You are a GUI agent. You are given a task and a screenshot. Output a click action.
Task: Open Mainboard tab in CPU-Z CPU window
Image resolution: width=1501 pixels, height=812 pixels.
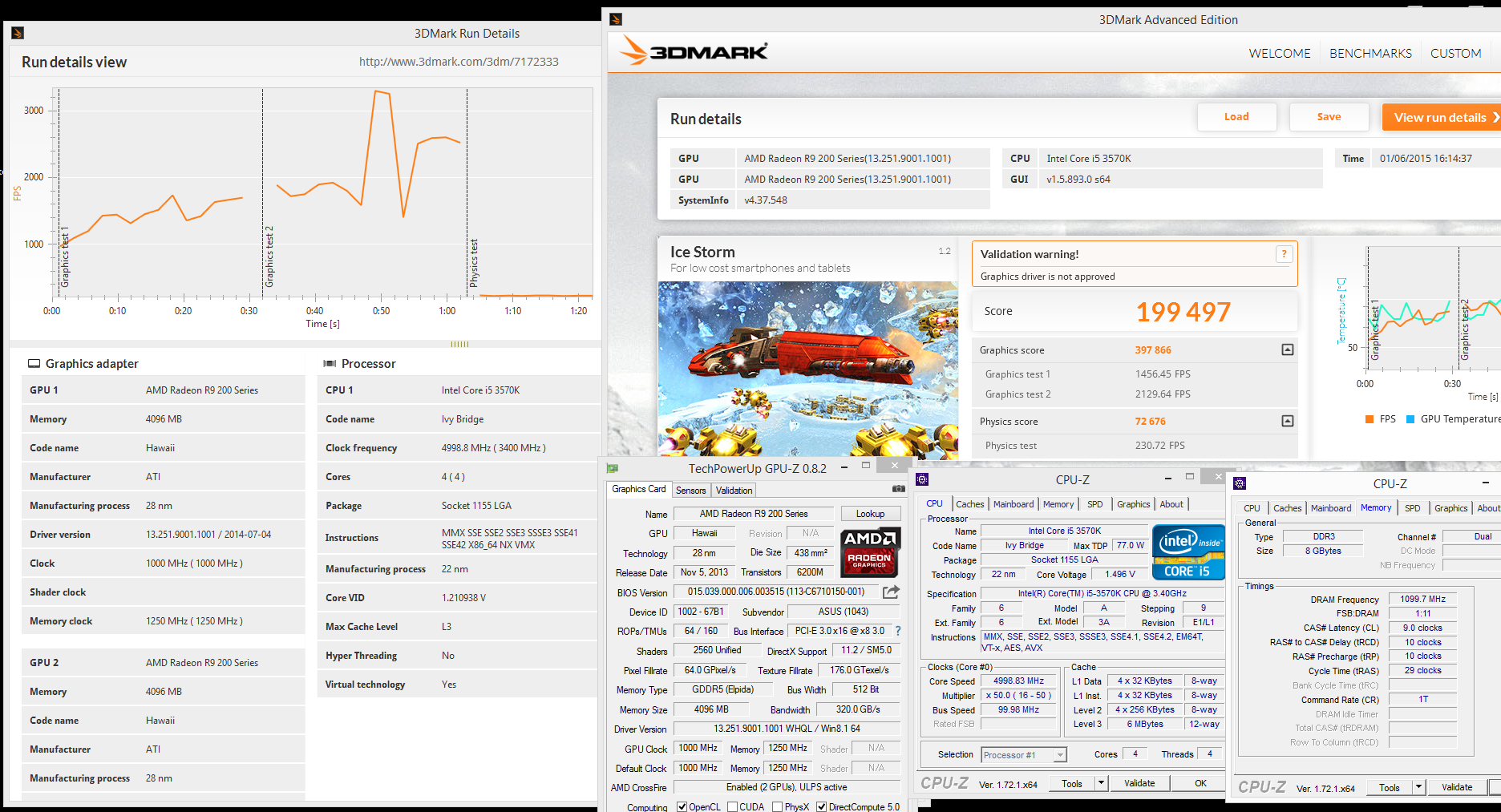(x=1013, y=504)
